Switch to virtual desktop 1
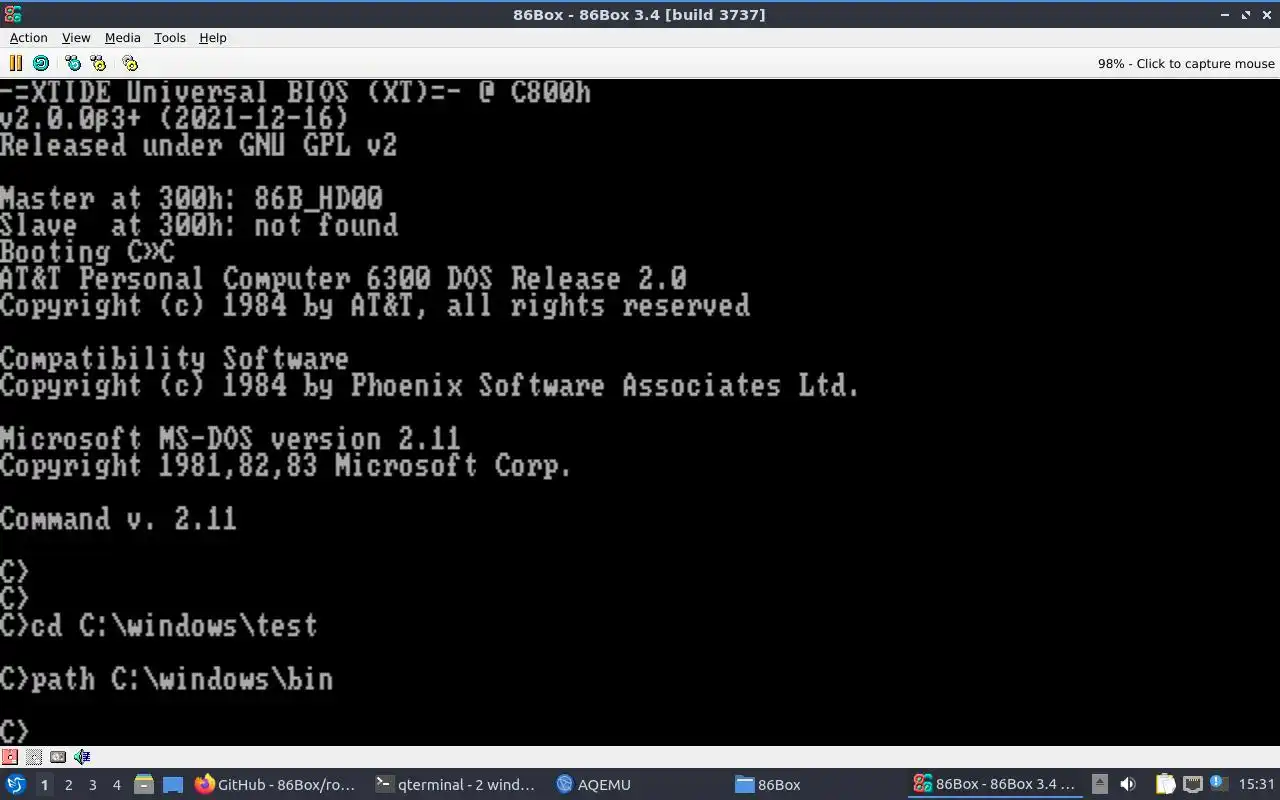This screenshot has height=800, width=1280. 44,785
